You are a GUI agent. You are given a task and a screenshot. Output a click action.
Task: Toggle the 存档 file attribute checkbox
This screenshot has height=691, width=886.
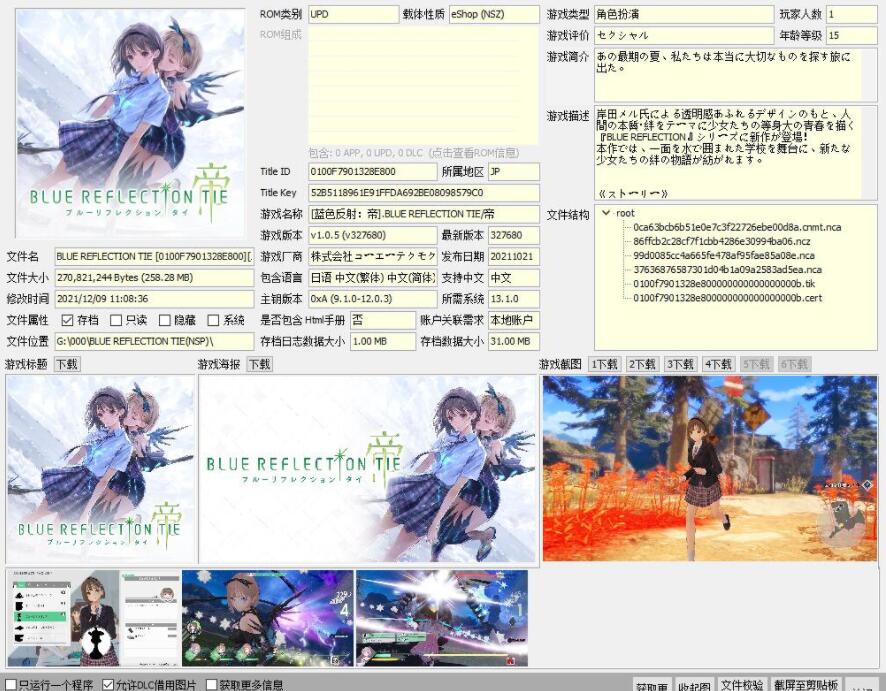pyautogui.click(x=67, y=320)
